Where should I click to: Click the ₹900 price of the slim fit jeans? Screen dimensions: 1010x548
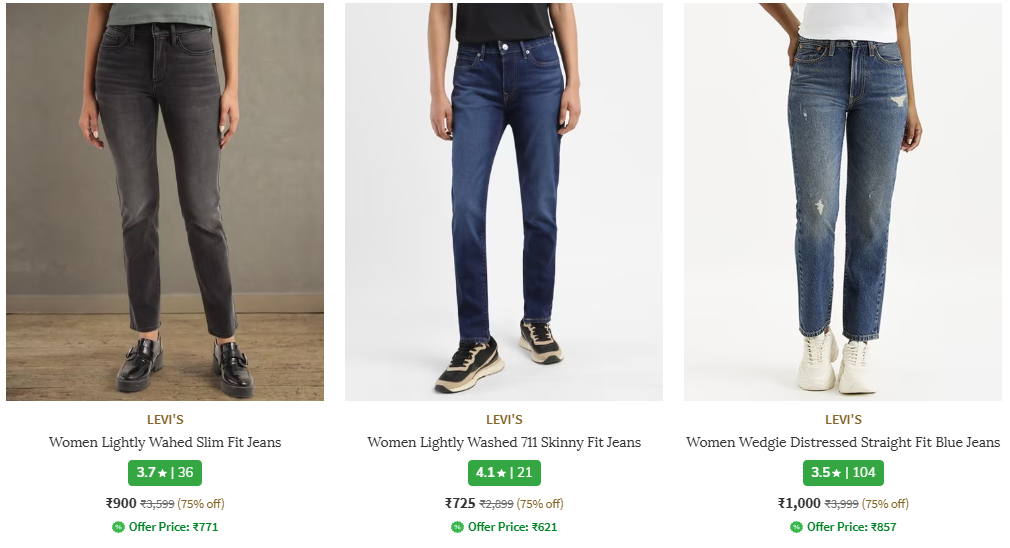(x=121, y=503)
